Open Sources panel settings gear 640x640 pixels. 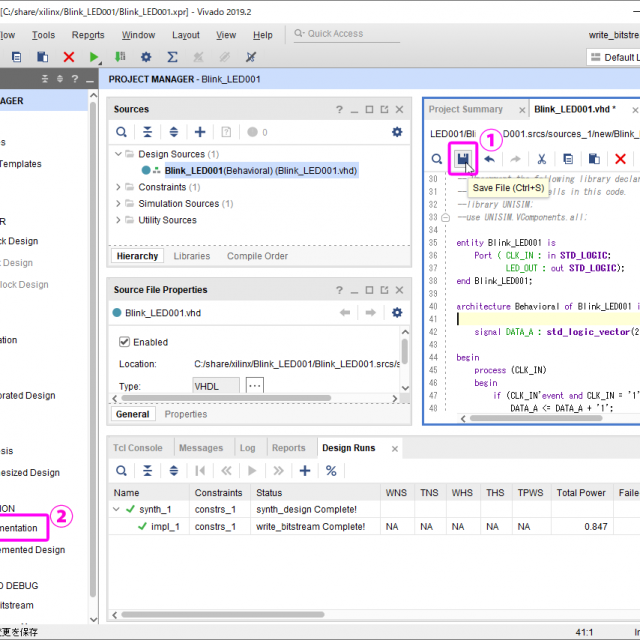(x=397, y=132)
